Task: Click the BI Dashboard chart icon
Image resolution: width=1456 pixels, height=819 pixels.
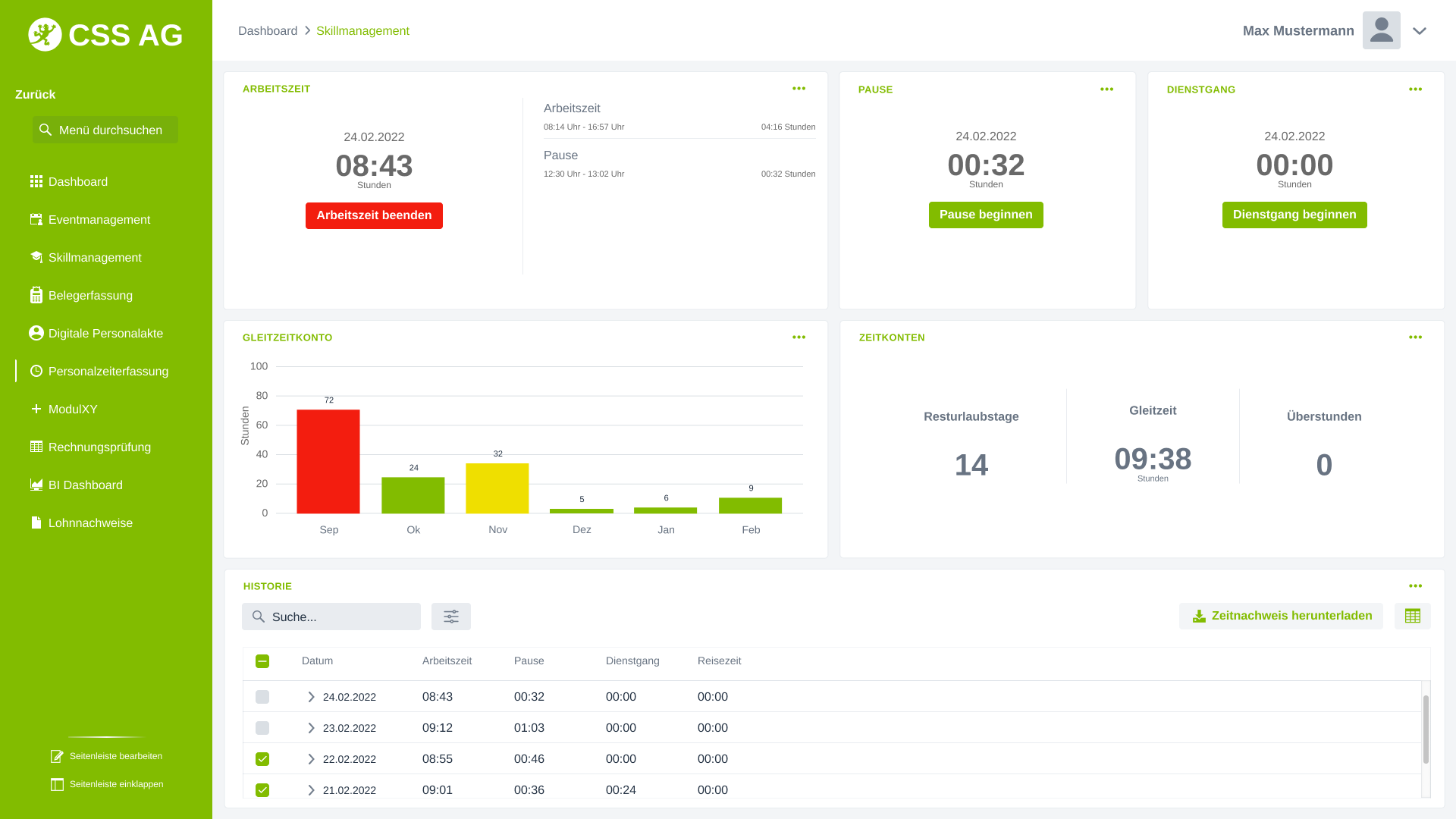Action: click(36, 485)
